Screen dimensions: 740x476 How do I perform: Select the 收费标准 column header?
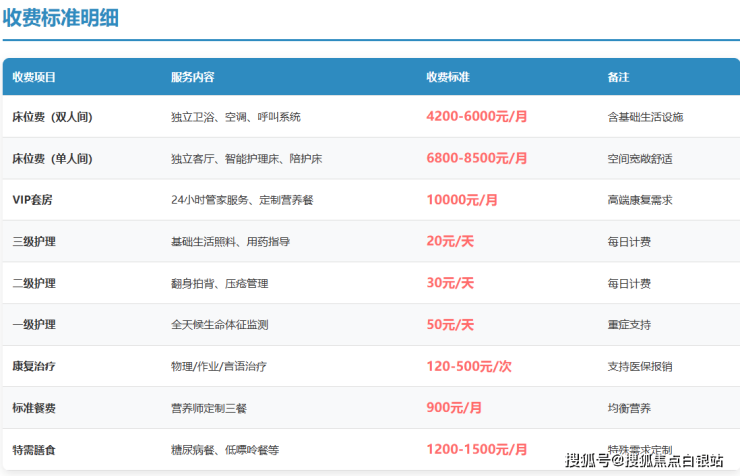448,77
